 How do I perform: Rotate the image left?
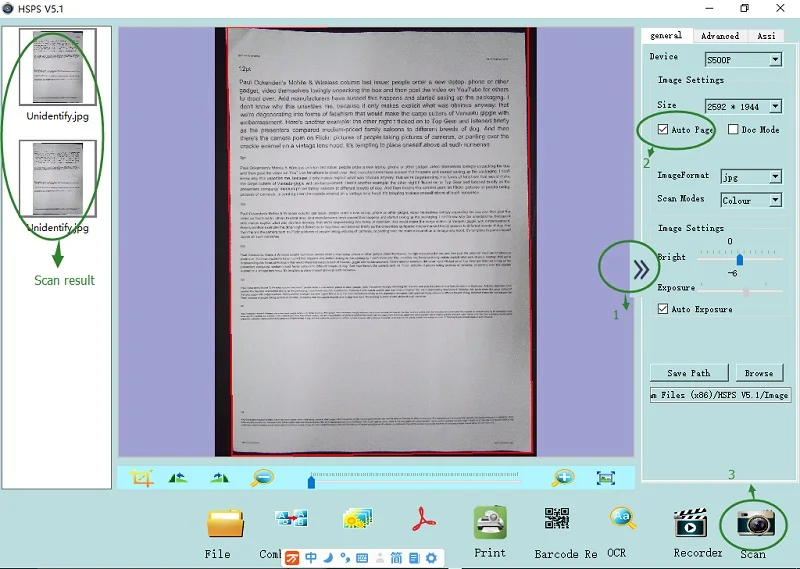click(178, 478)
